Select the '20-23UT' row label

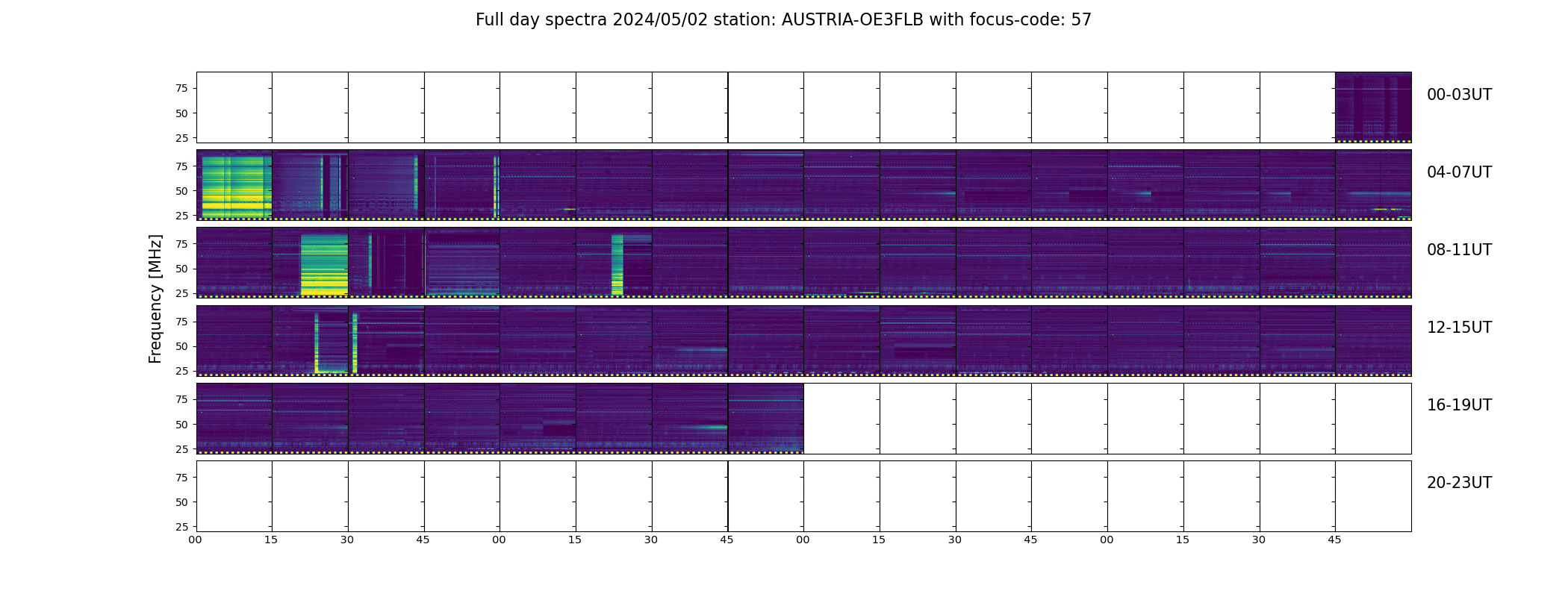coord(1459,483)
